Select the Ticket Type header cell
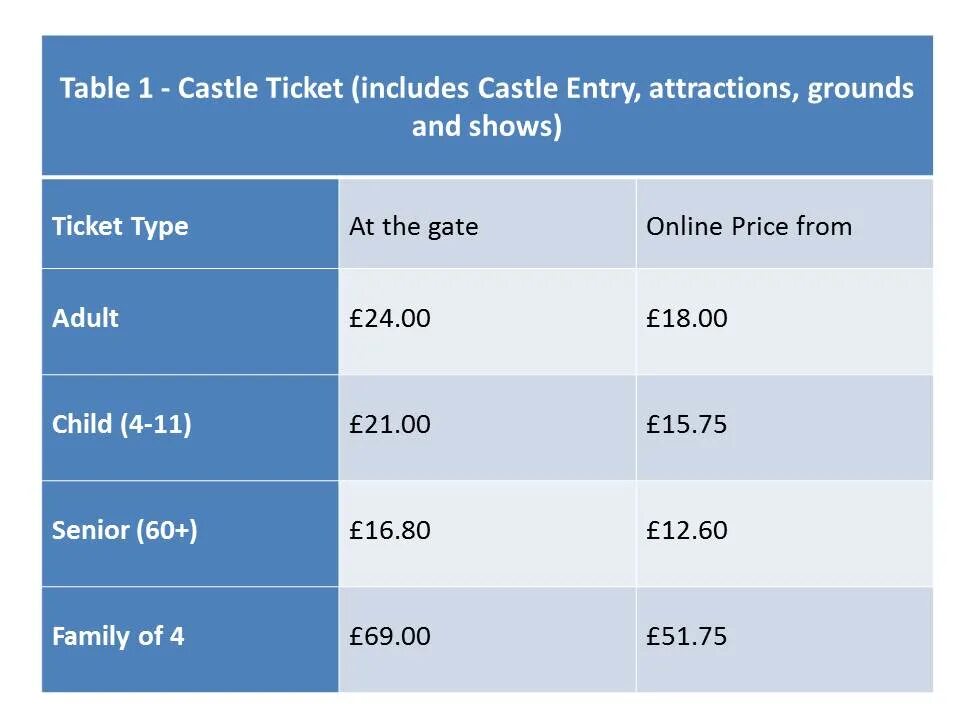The width and height of the screenshot is (960, 720). point(120,226)
